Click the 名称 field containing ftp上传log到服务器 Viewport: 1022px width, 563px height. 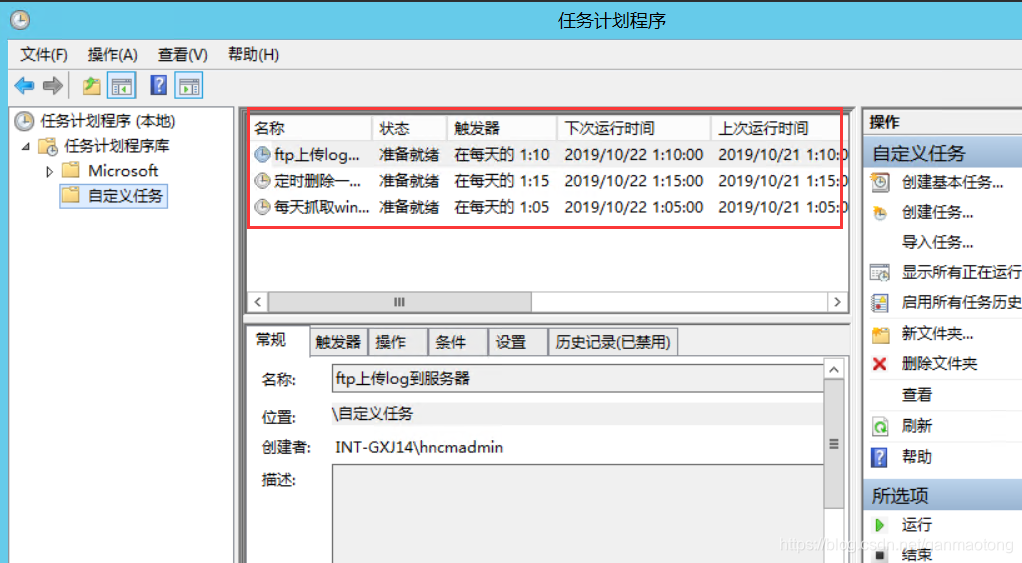coord(577,379)
